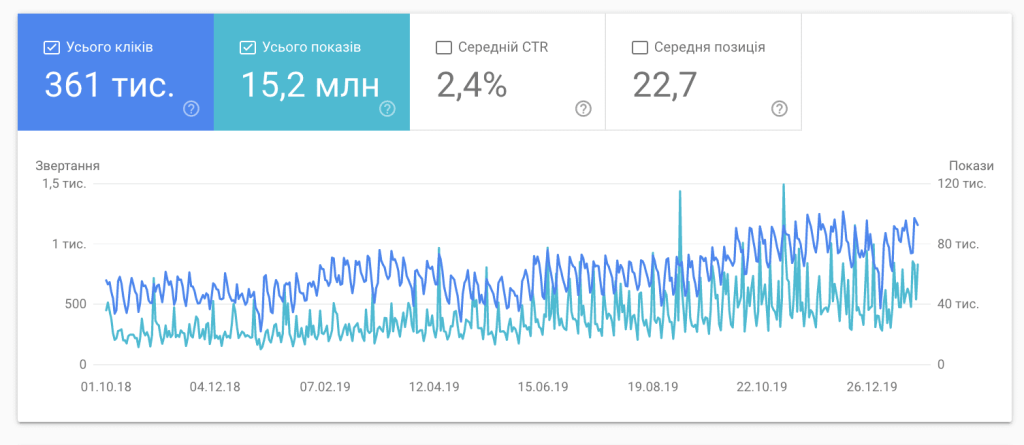Screen dimensions: 1024x445
Task: Click the tallest impressions peak near 22.10.19
Action: [x=783, y=188]
